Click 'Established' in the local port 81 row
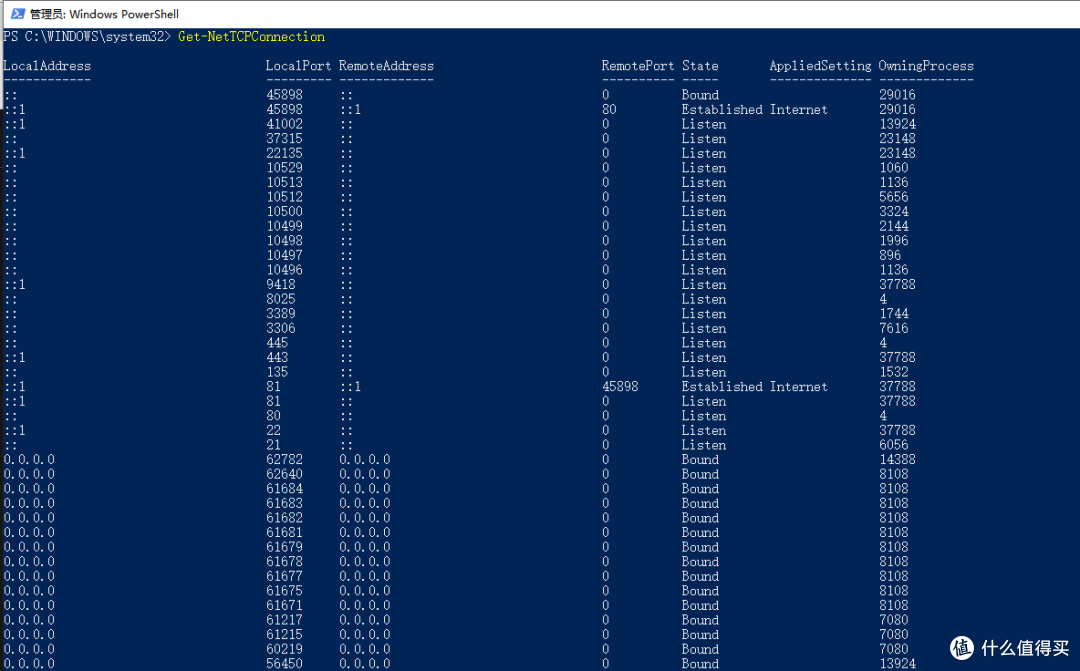The height and width of the screenshot is (671, 1080). click(x=722, y=386)
